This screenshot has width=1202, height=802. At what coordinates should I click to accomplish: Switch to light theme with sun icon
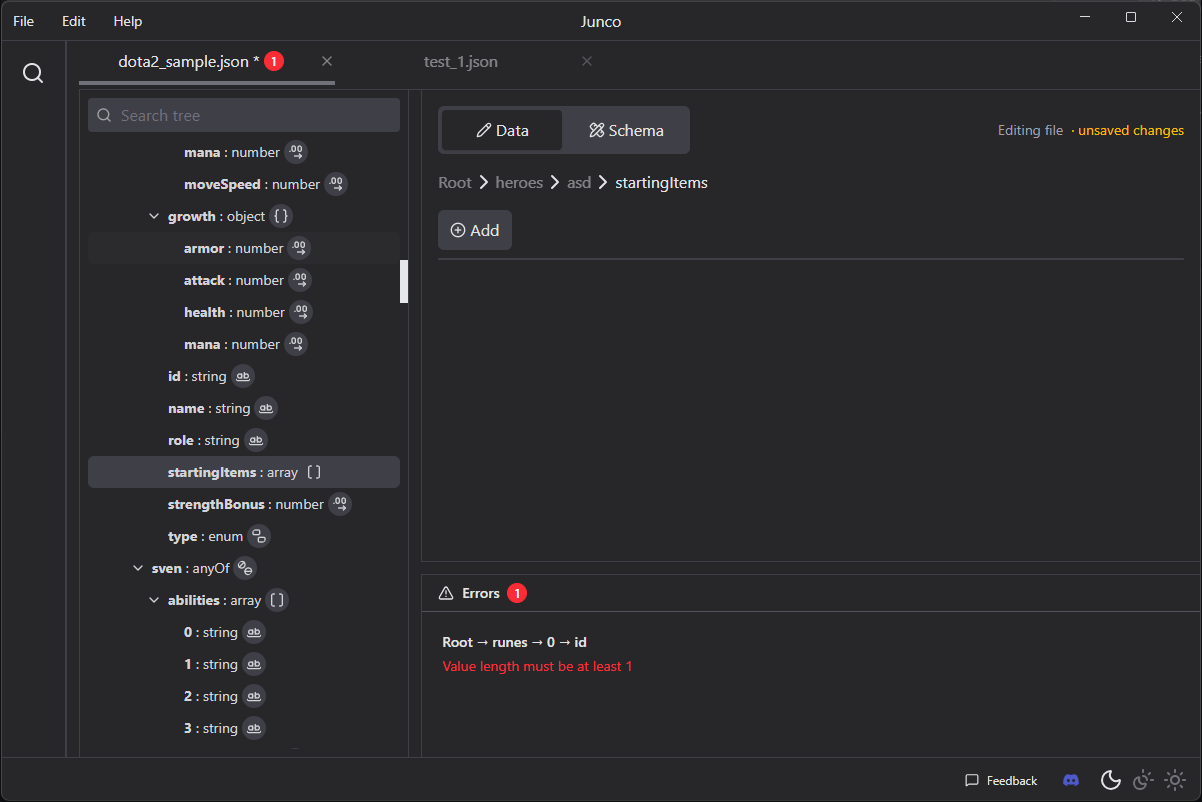[1175, 780]
